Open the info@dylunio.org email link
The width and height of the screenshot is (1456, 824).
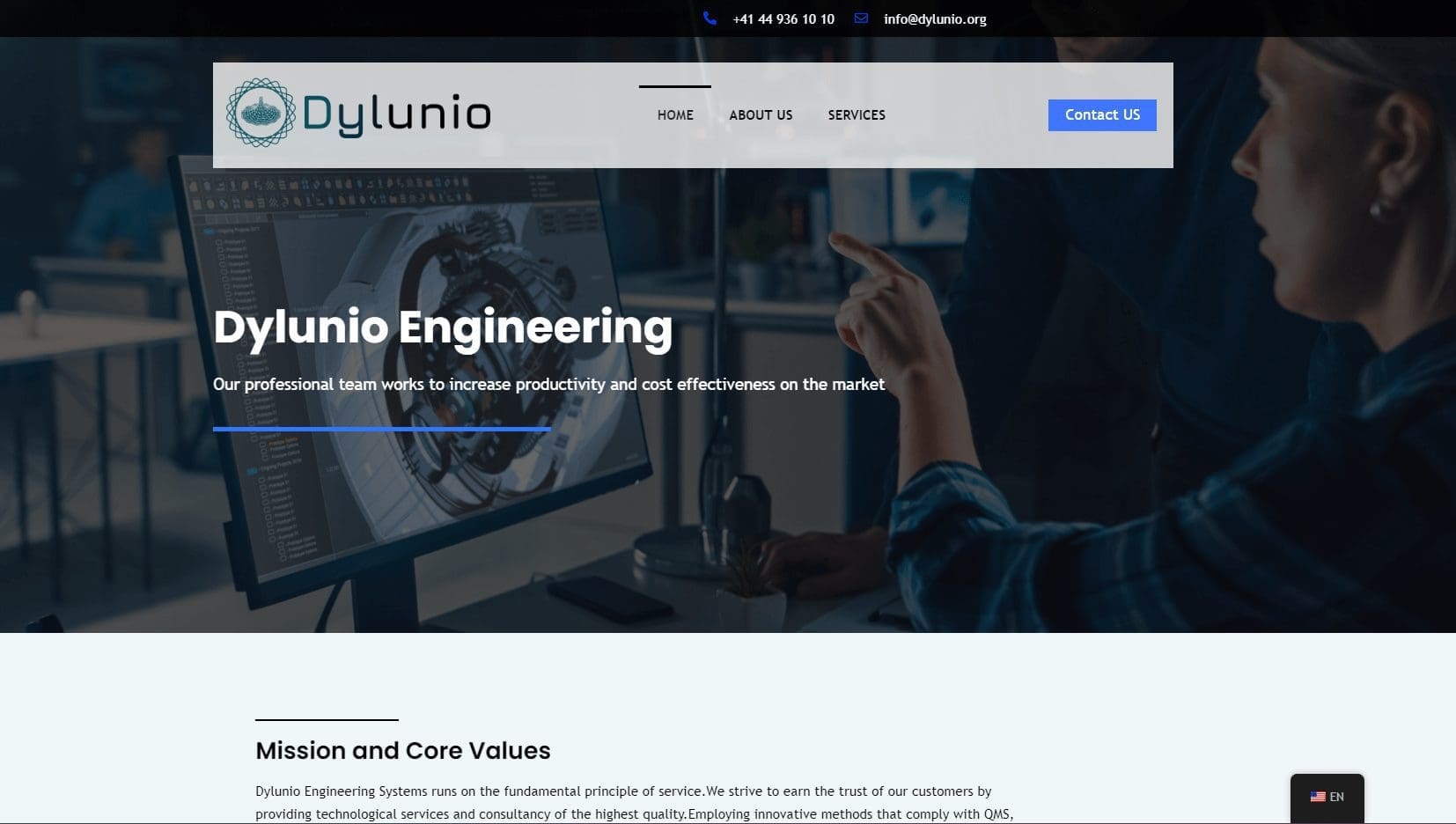(x=935, y=19)
